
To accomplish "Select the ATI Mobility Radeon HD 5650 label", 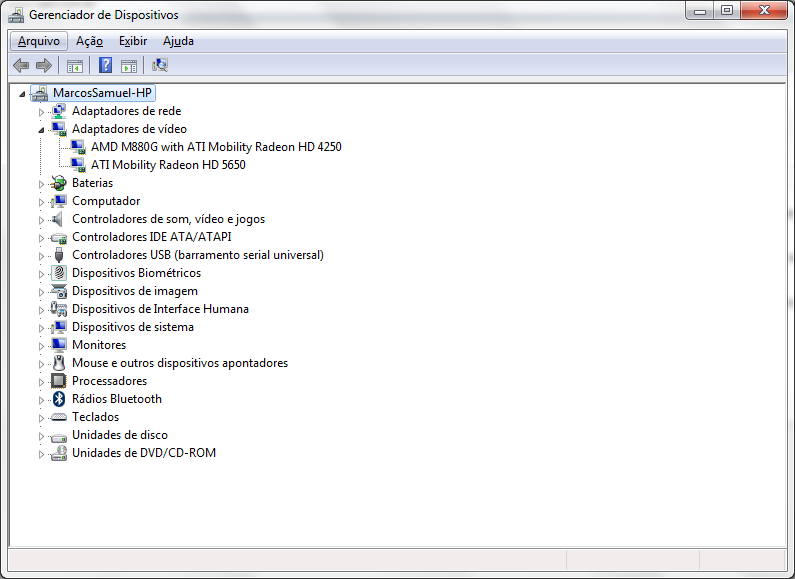I will (168, 165).
